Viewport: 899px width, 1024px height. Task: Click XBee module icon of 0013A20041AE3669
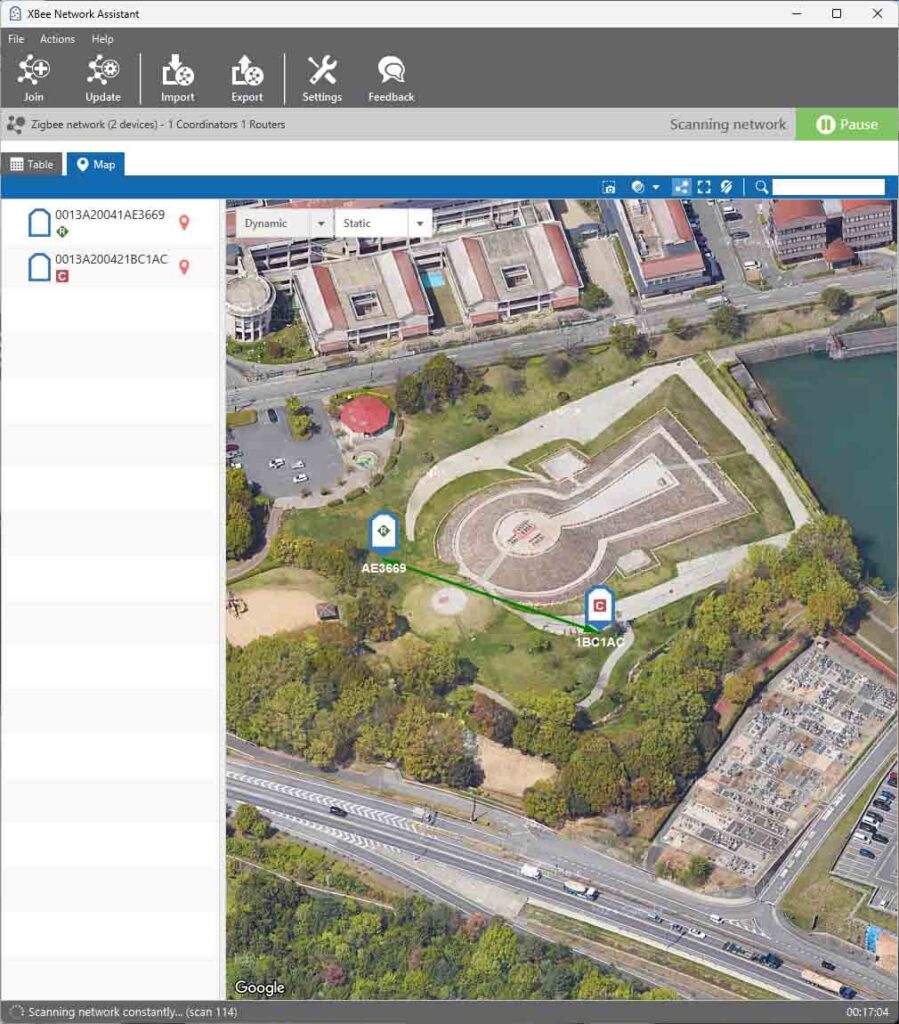pyautogui.click(x=39, y=223)
